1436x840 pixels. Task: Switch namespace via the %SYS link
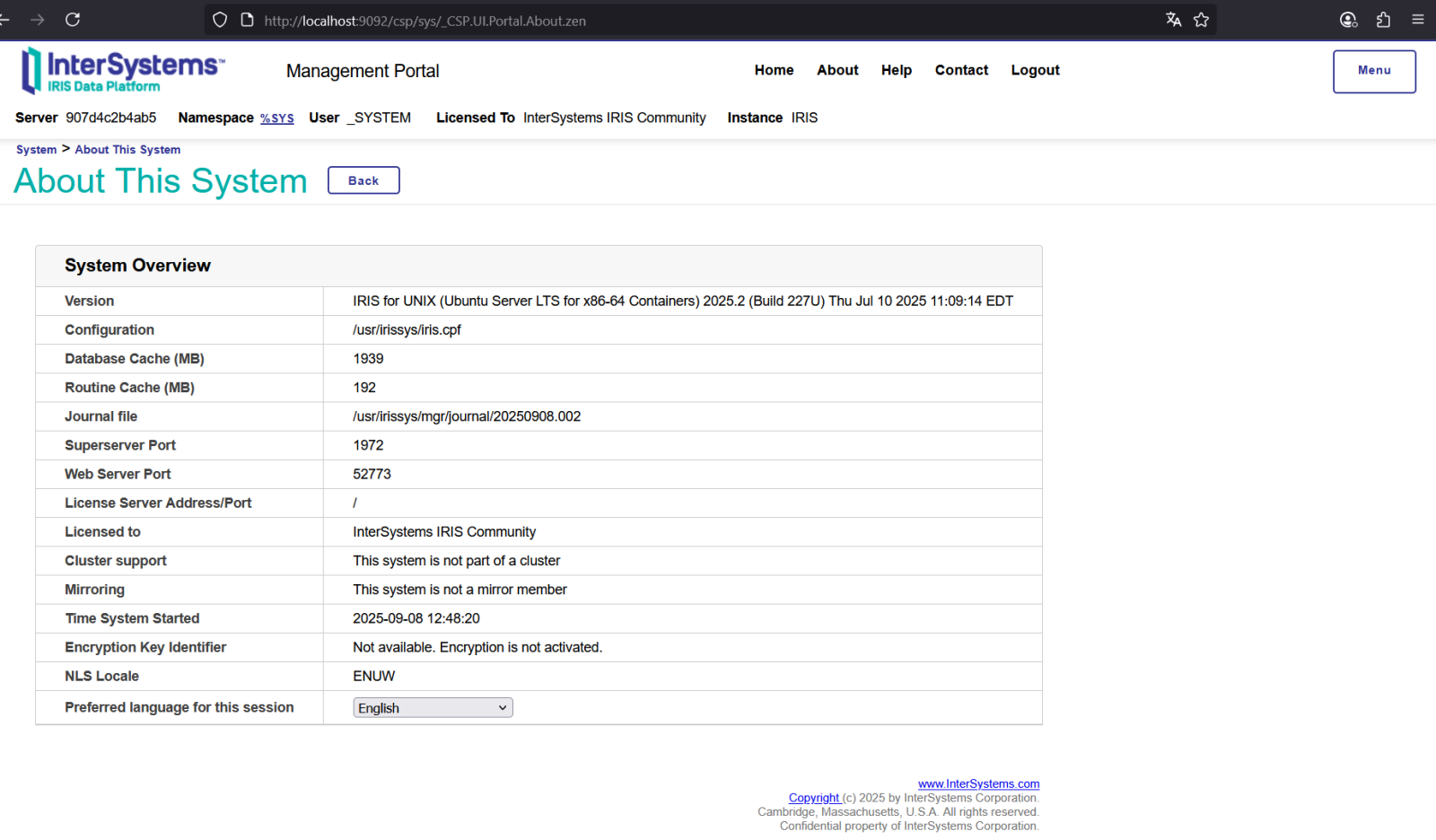(x=276, y=118)
